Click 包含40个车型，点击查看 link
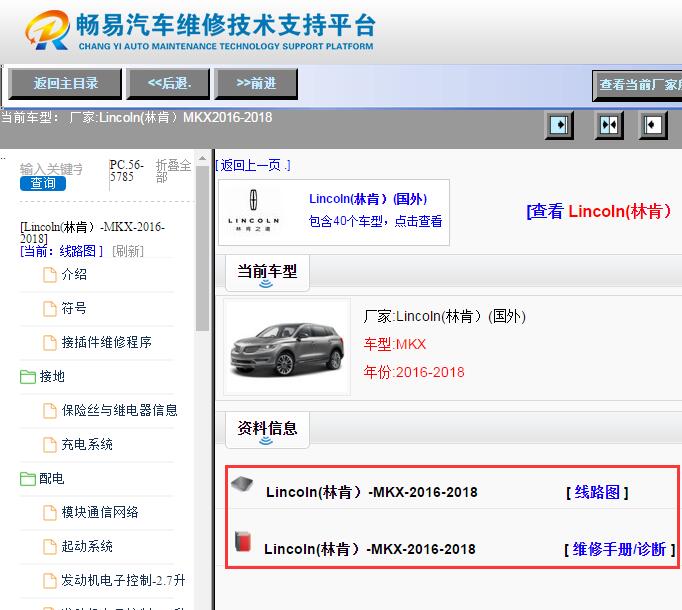 (x=375, y=221)
